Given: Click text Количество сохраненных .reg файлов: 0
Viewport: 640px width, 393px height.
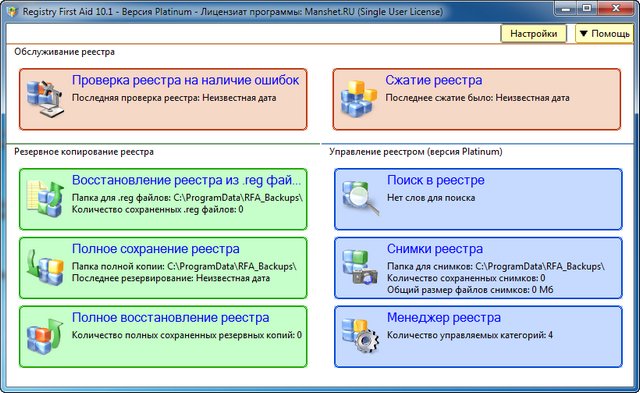Looking at the screenshot, I should 158,209.
